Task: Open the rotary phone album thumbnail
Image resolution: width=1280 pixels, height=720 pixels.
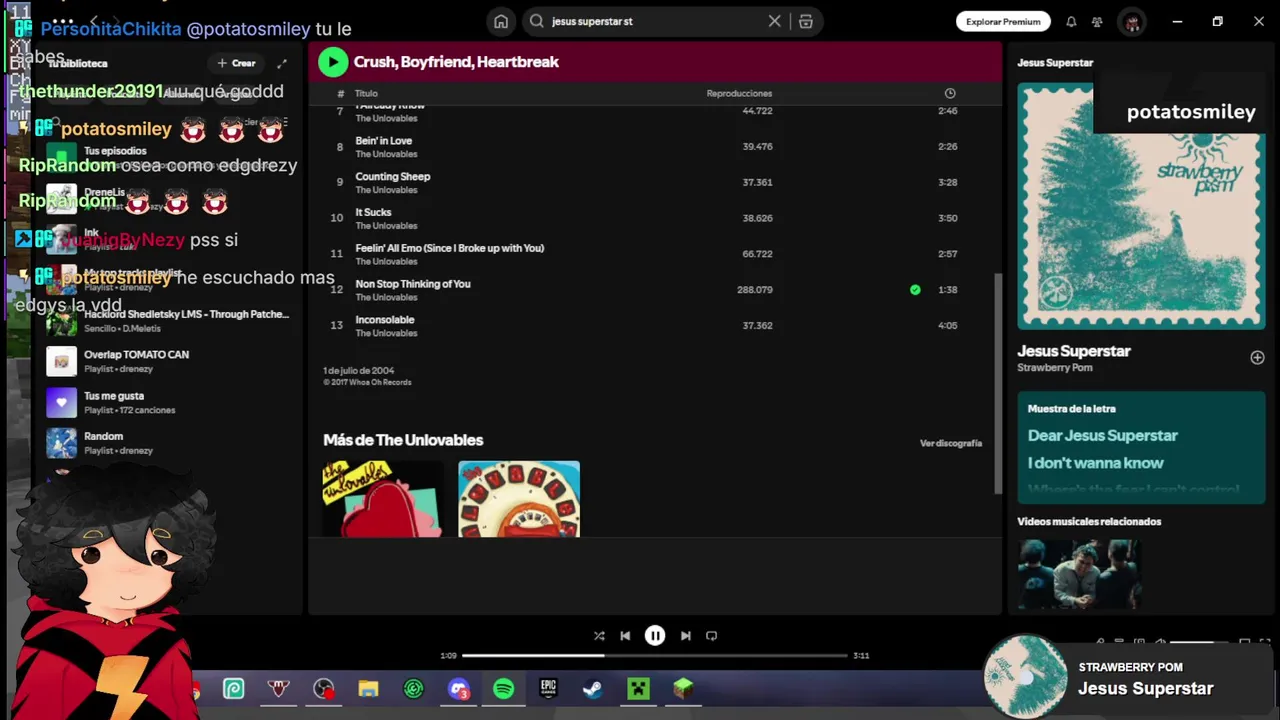Action: point(519,499)
